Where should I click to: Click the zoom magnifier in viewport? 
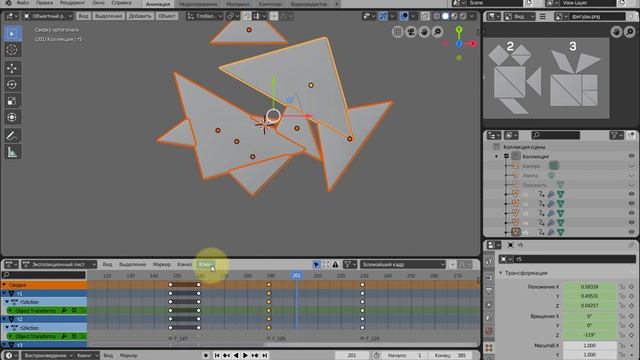[x=437, y=32]
